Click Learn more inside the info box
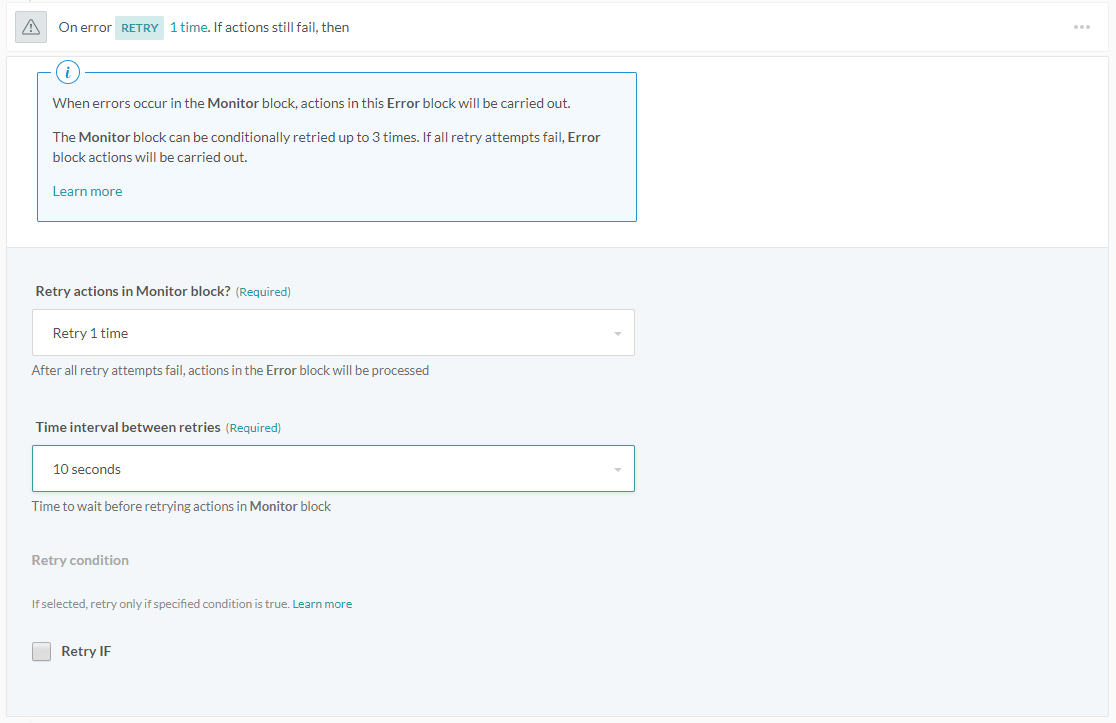Screen dimensions: 1116x723 click(x=87, y=190)
